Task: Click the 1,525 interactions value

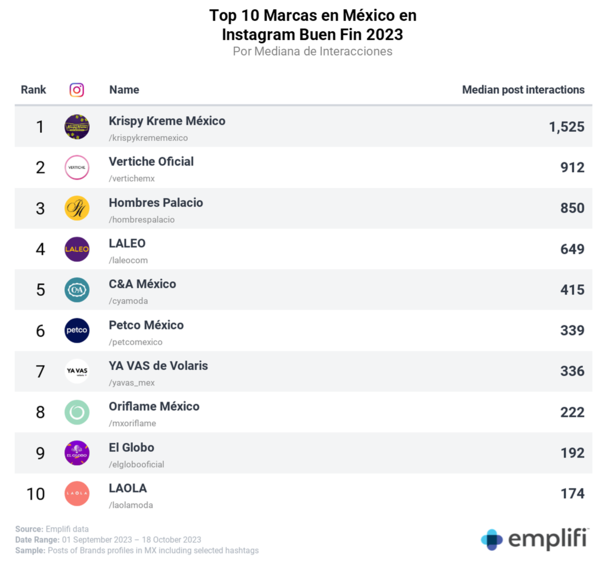Action: pos(567,127)
